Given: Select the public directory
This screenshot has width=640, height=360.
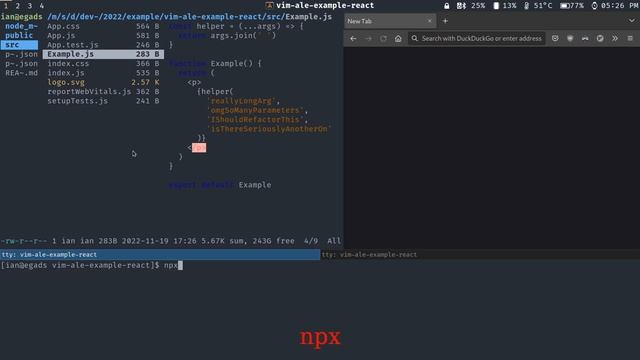Looking at the screenshot, I should (x=19, y=36).
